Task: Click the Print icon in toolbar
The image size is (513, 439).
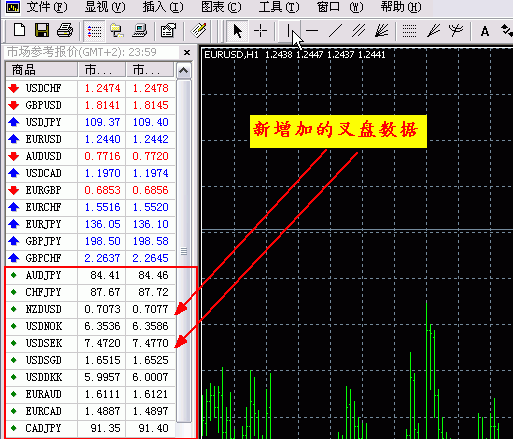Action: point(65,31)
